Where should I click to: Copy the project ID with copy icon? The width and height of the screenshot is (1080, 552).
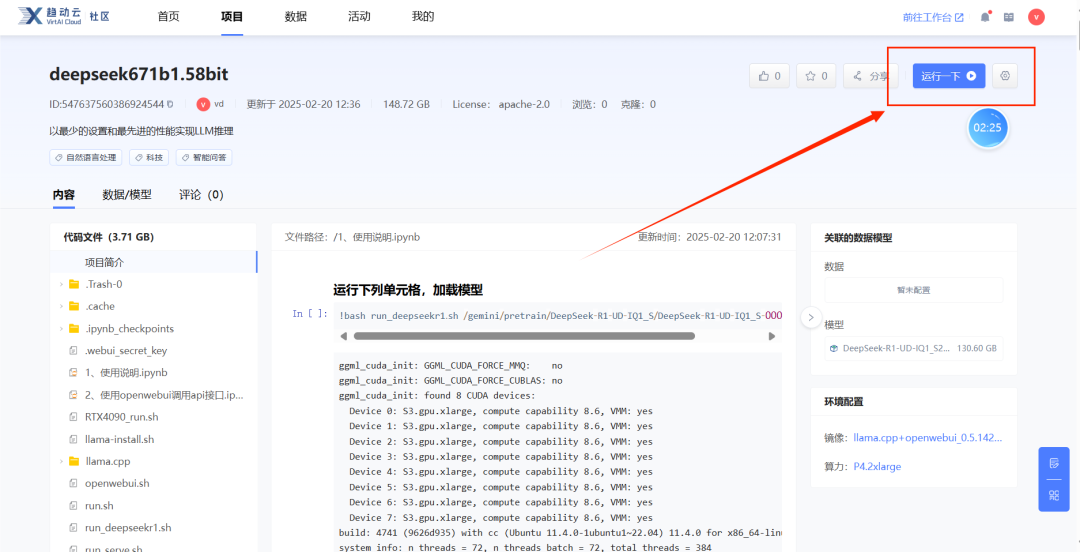click(x=170, y=105)
